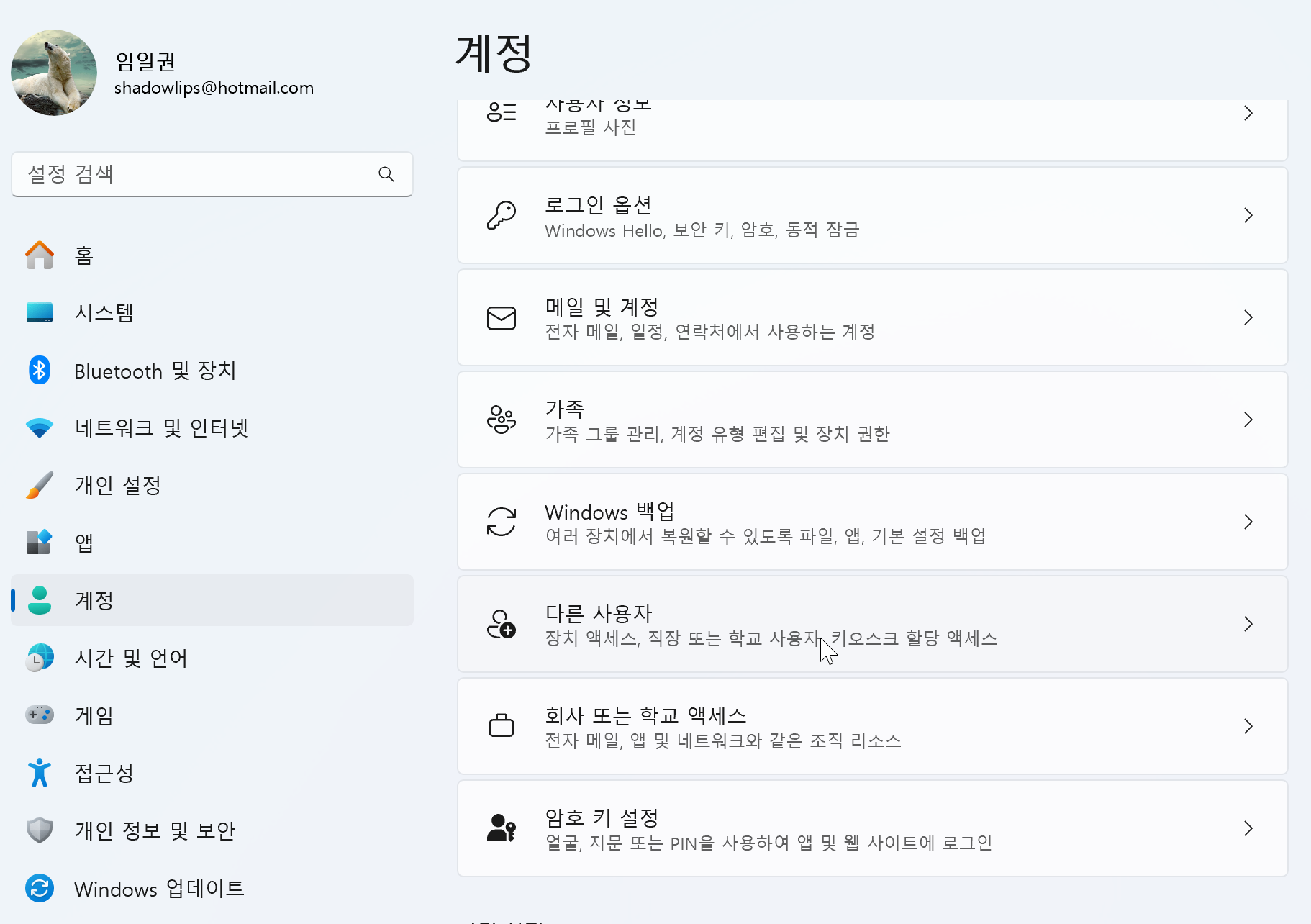Click the key icon for 로그인 옵션
Screen dimensions: 1311x924
pos(502,215)
